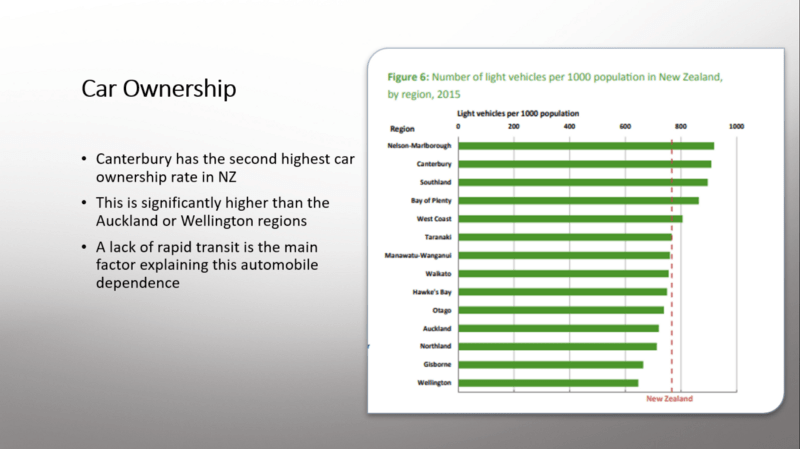800x449 pixels.
Task: Click the "Light vehicles per 1000 population" axis title
Action: tap(518, 114)
